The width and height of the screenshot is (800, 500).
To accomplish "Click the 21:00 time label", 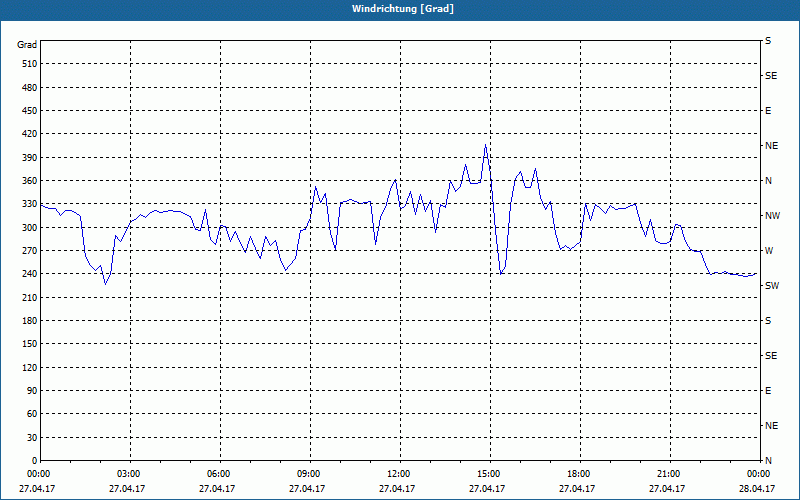I will click(x=667, y=473).
